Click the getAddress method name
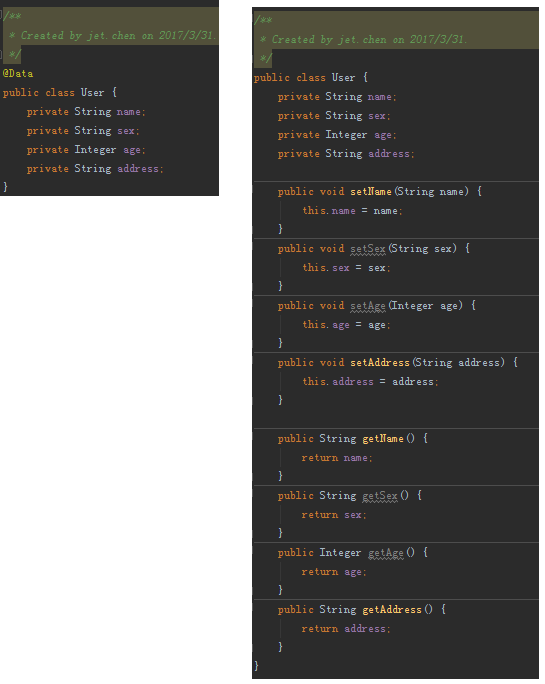The width and height of the screenshot is (545, 684). (392, 610)
